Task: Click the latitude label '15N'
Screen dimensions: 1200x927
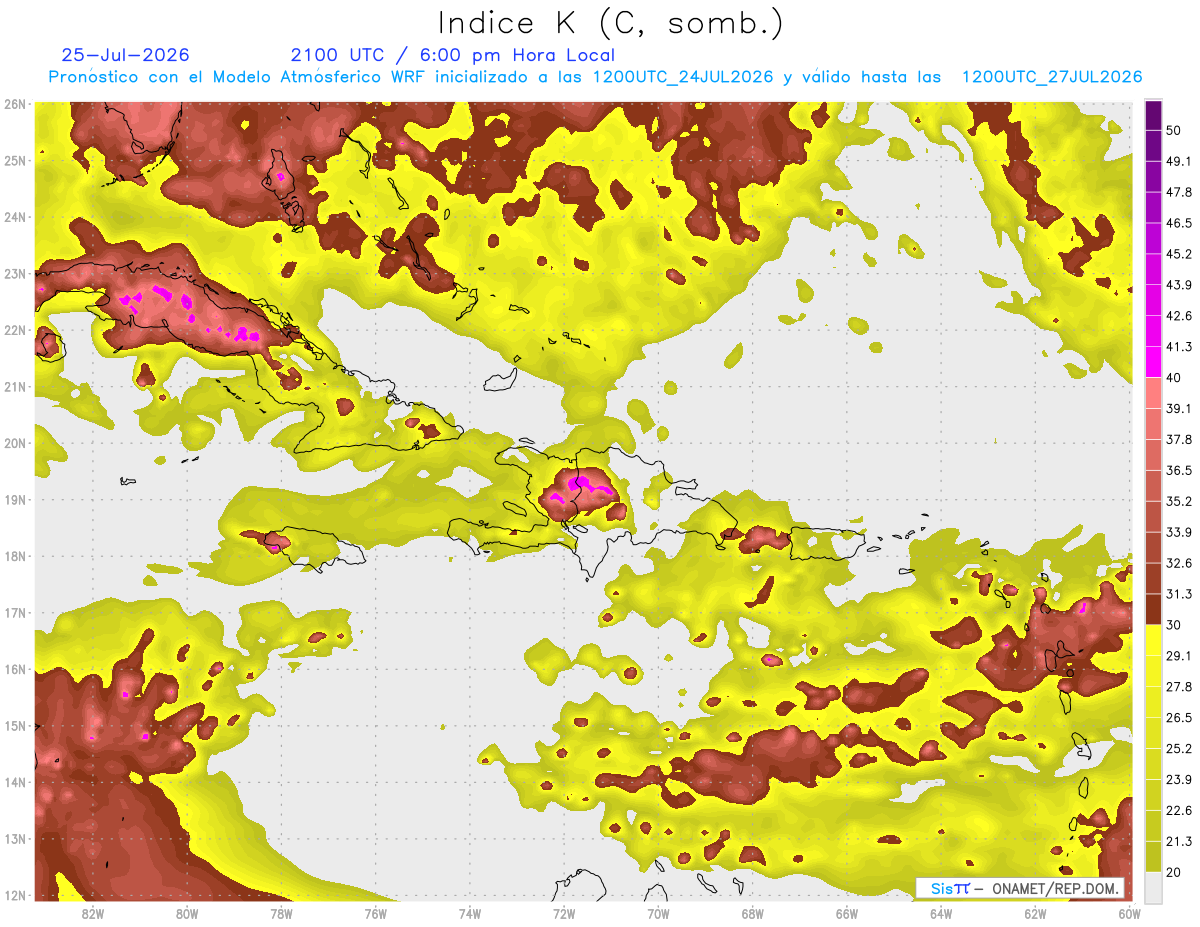Action: coord(15,726)
